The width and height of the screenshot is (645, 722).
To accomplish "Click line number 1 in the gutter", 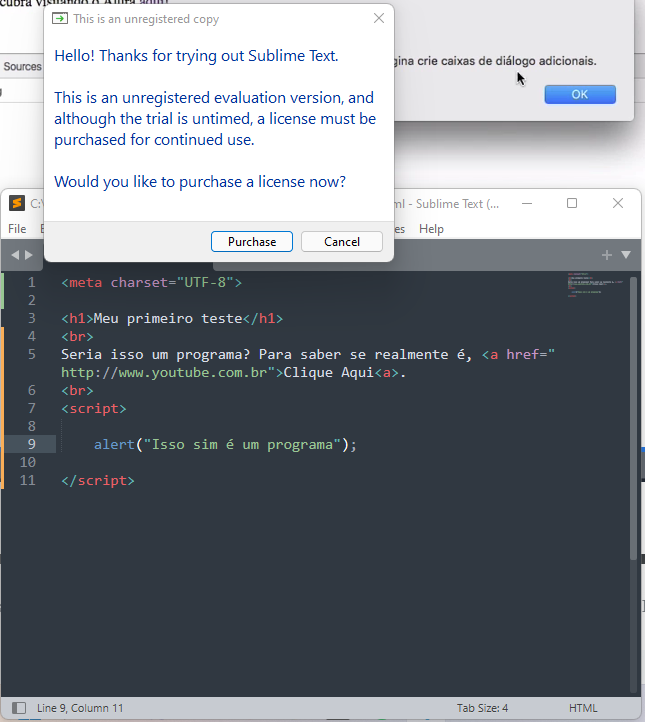I will pos(31,282).
